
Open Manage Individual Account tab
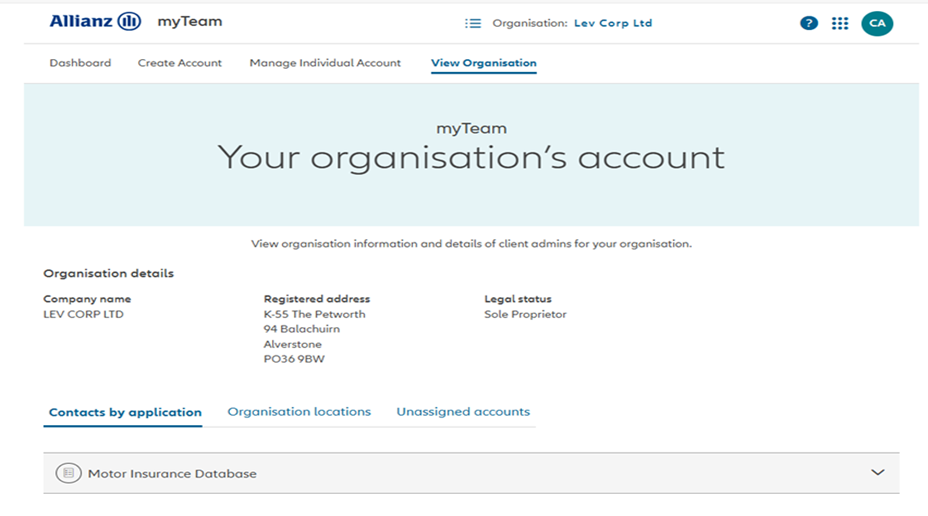tap(325, 63)
